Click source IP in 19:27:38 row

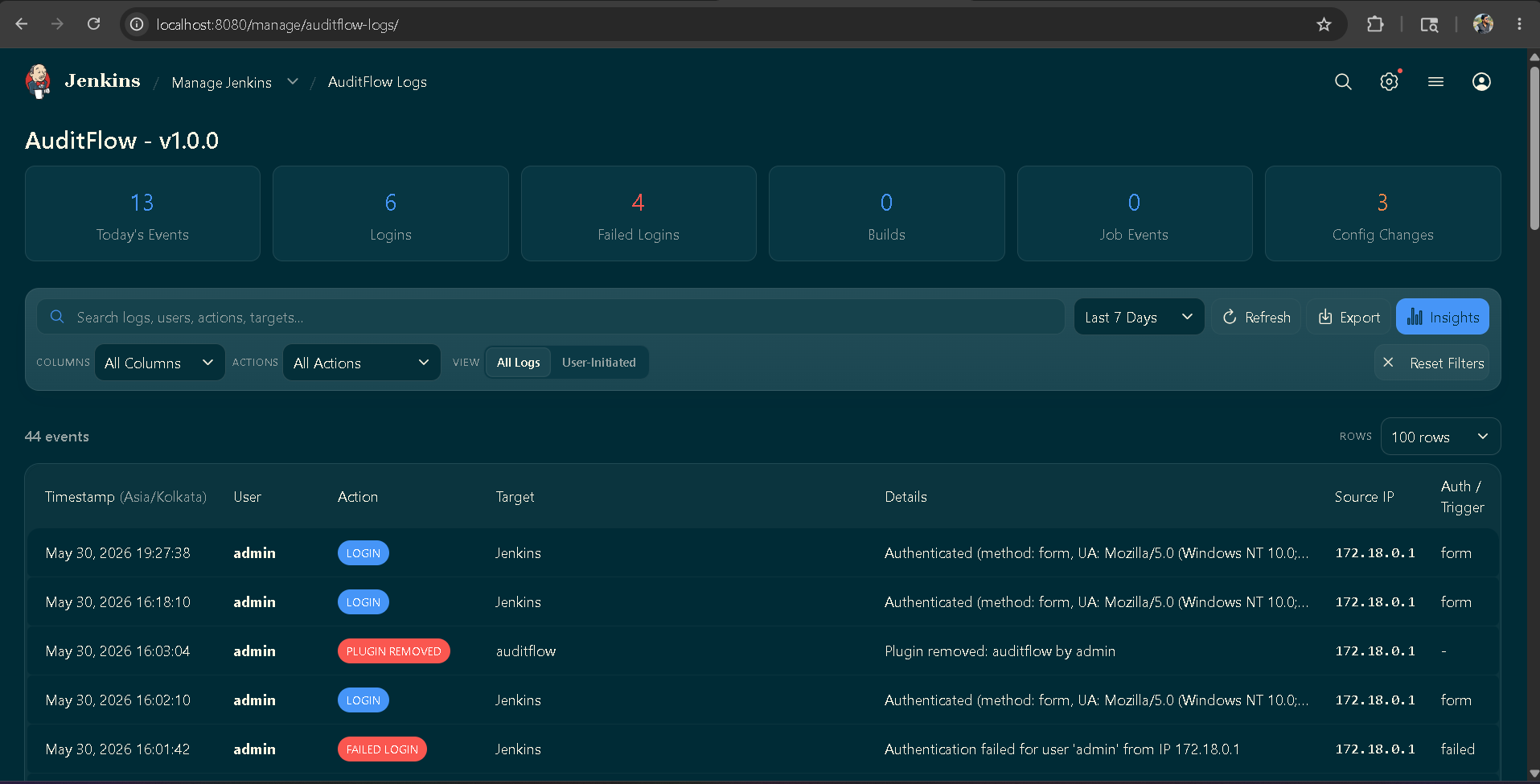[1375, 553]
